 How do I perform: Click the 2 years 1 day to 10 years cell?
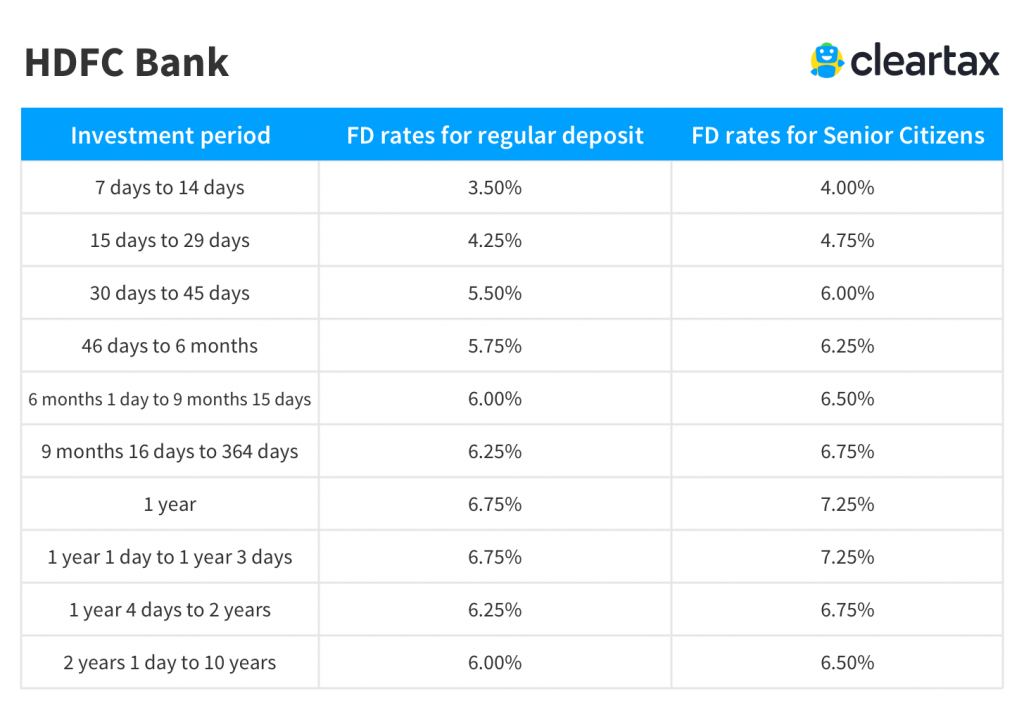(x=170, y=664)
